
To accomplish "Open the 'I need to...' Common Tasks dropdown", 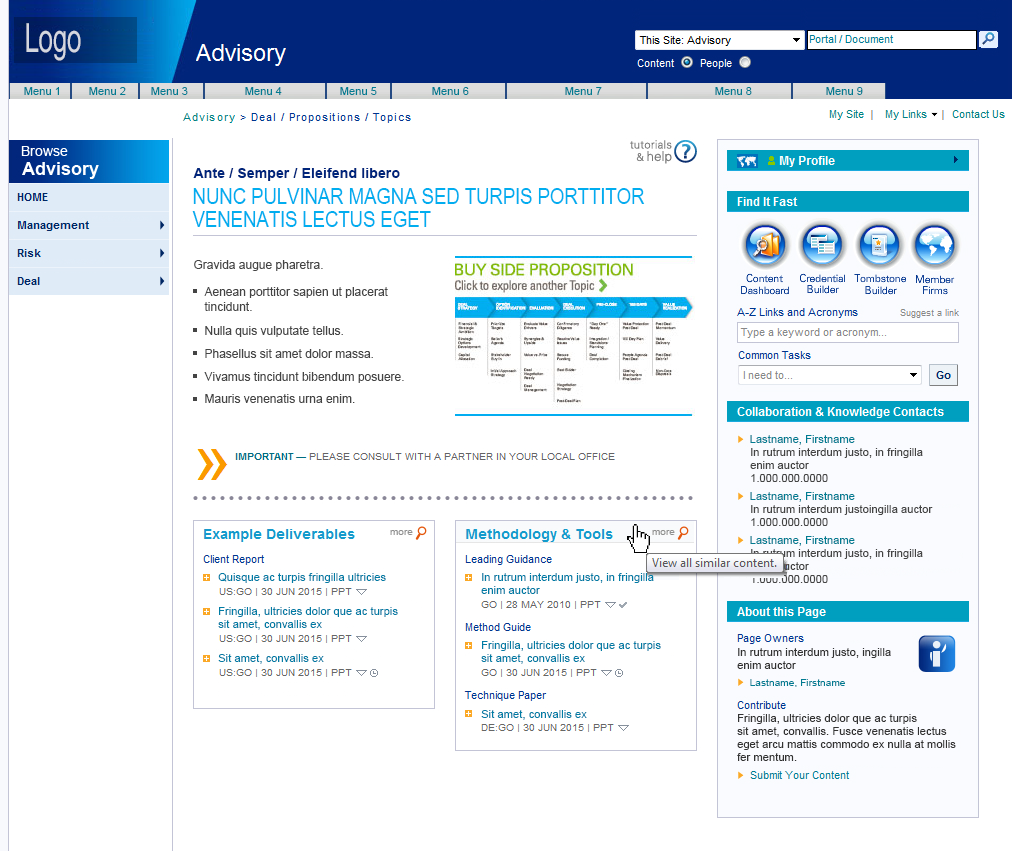I will click(829, 375).
